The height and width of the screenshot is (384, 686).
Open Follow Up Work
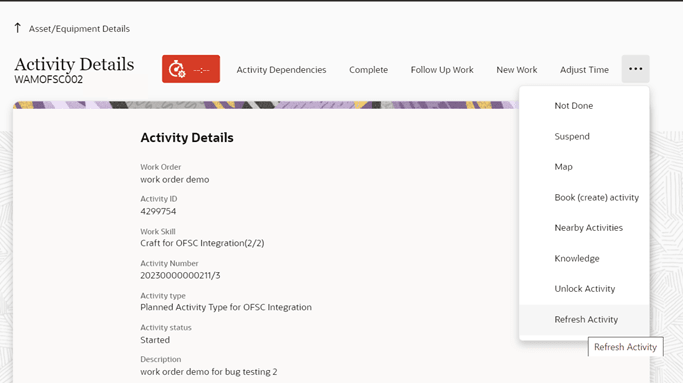[x=442, y=70]
